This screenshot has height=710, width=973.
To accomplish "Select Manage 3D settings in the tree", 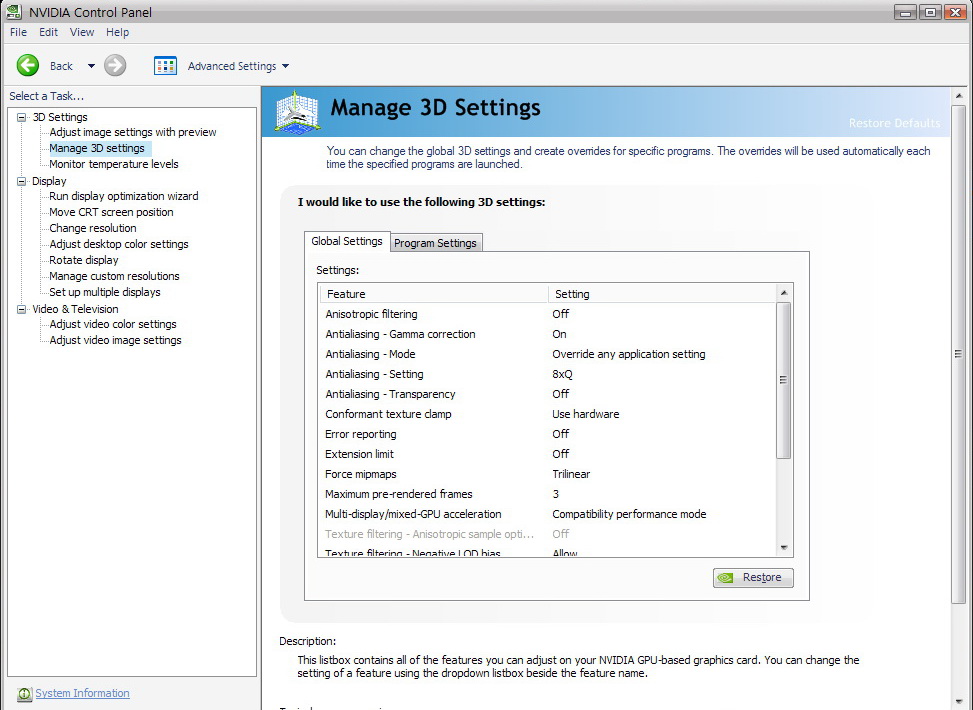I will click(x=97, y=148).
